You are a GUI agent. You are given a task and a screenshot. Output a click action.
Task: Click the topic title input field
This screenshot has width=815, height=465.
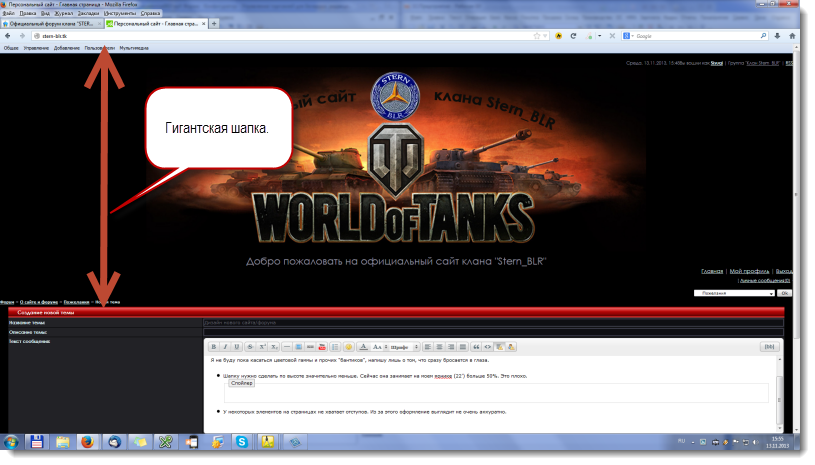pyautogui.click(x=493, y=323)
